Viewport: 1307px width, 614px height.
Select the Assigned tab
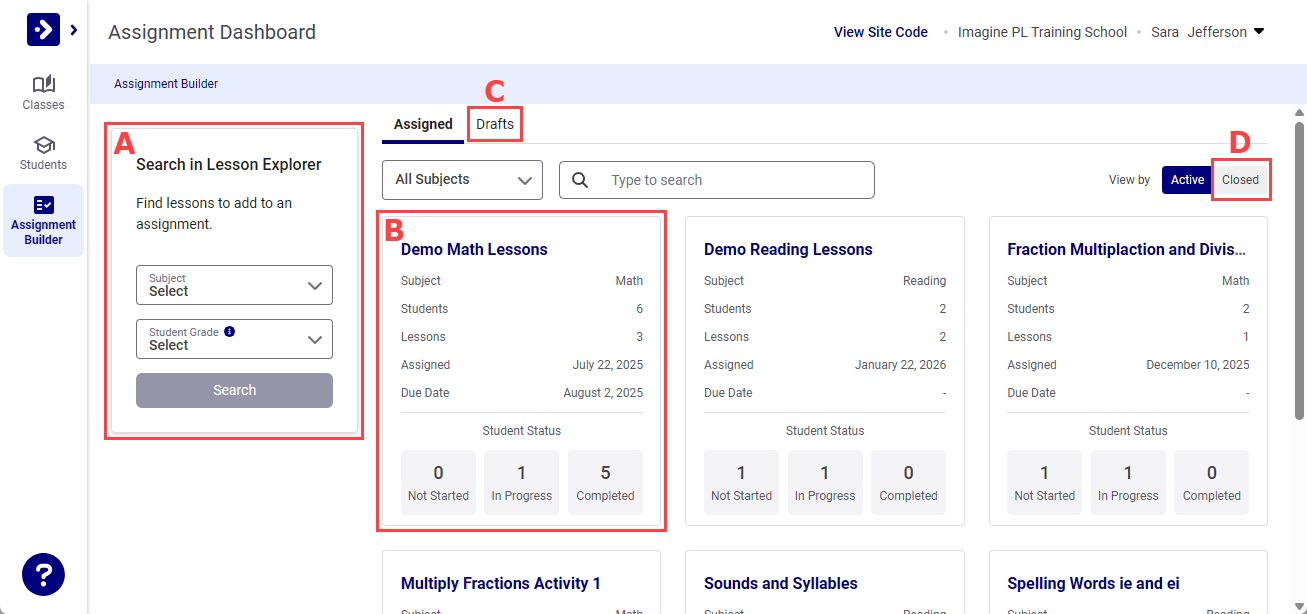423,124
